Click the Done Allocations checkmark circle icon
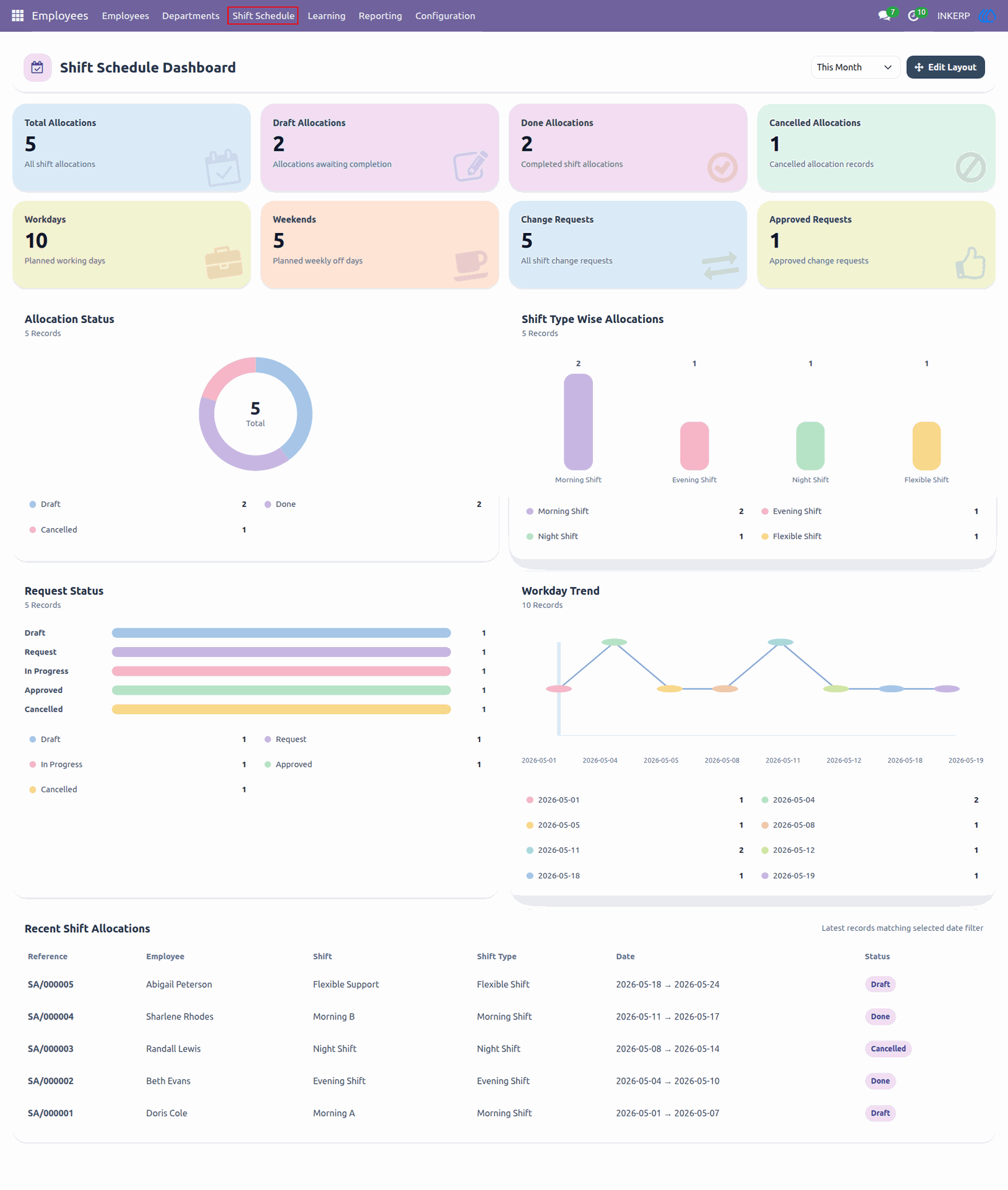This screenshot has height=1190, width=1008. coord(722,167)
